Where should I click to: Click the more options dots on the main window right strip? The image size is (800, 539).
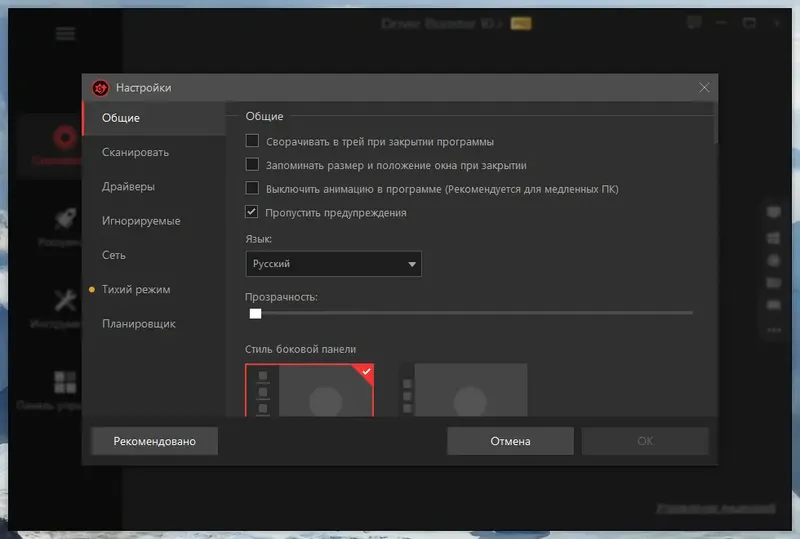coord(774,330)
